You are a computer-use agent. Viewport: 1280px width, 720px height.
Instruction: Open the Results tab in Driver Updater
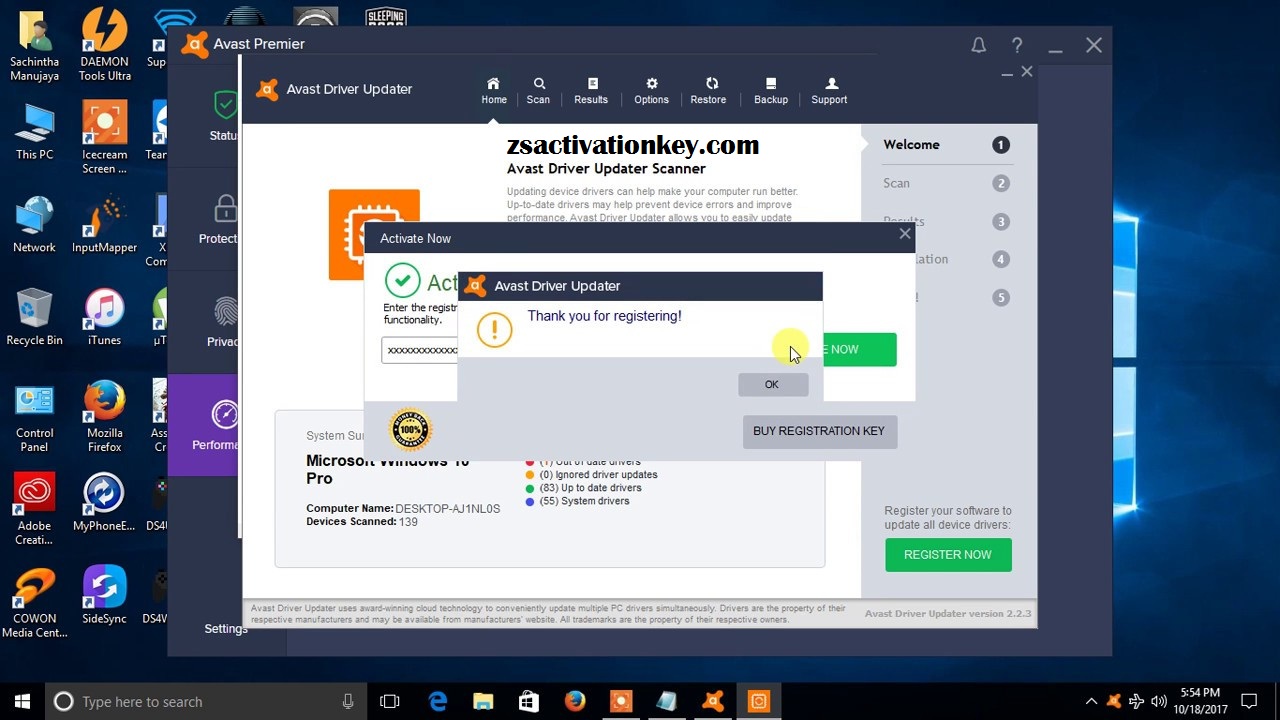click(x=591, y=90)
